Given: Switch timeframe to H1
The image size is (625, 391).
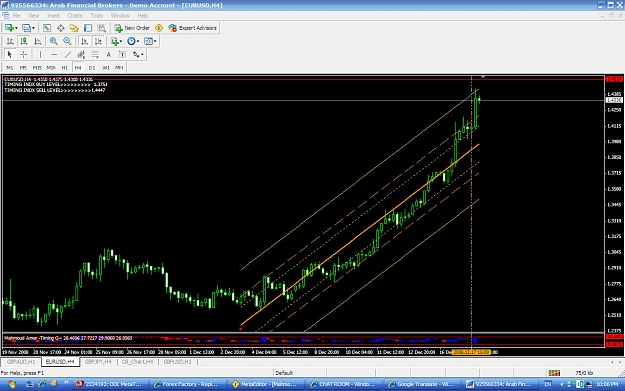Looking at the screenshot, I should (65, 68).
